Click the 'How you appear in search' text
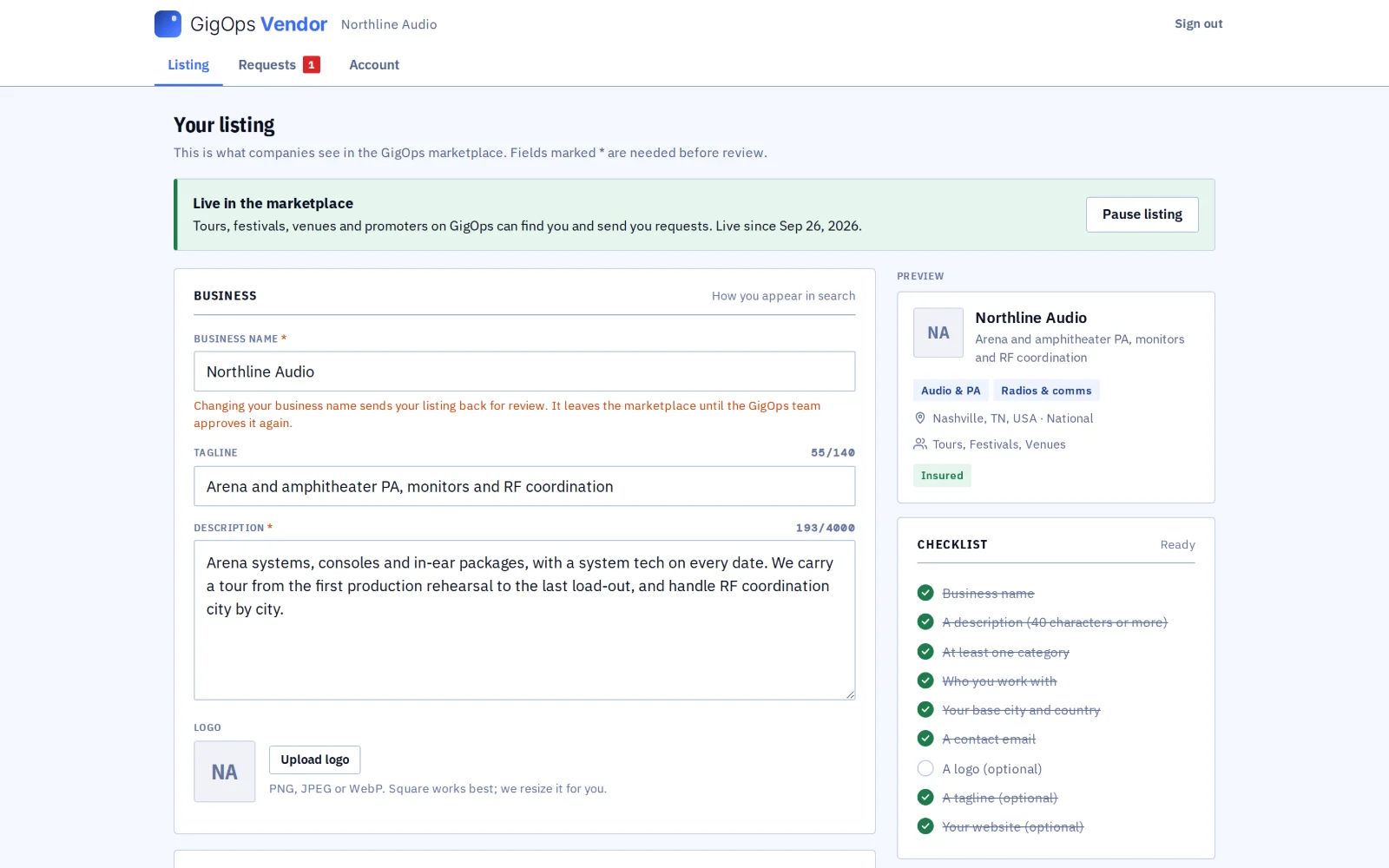The width and height of the screenshot is (1389, 868). (783, 296)
